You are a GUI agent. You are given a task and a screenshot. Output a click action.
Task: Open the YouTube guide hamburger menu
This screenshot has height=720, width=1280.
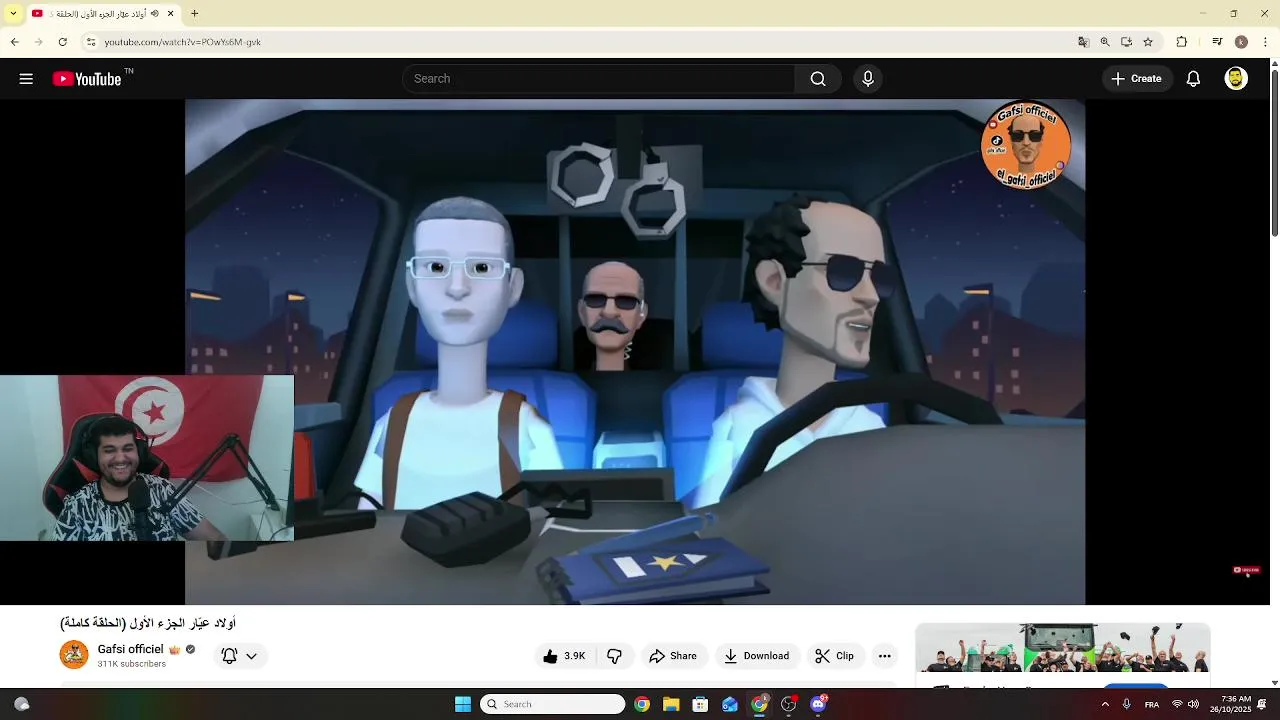tap(26, 79)
